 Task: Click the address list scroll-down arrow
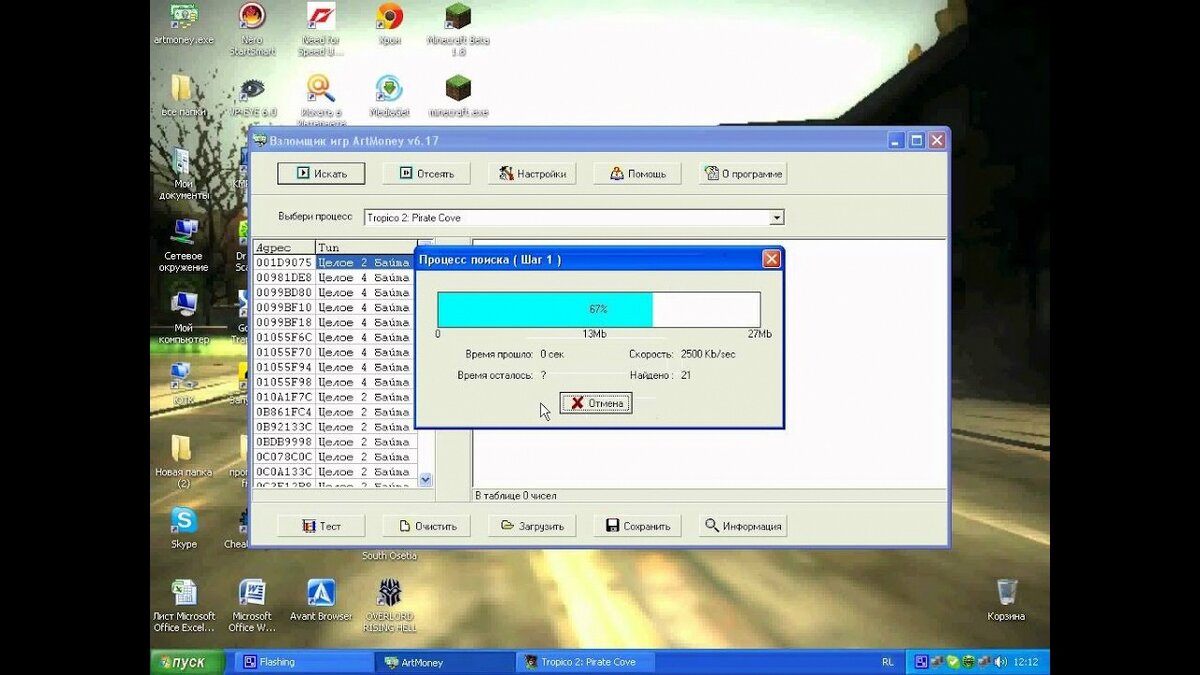pos(426,479)
